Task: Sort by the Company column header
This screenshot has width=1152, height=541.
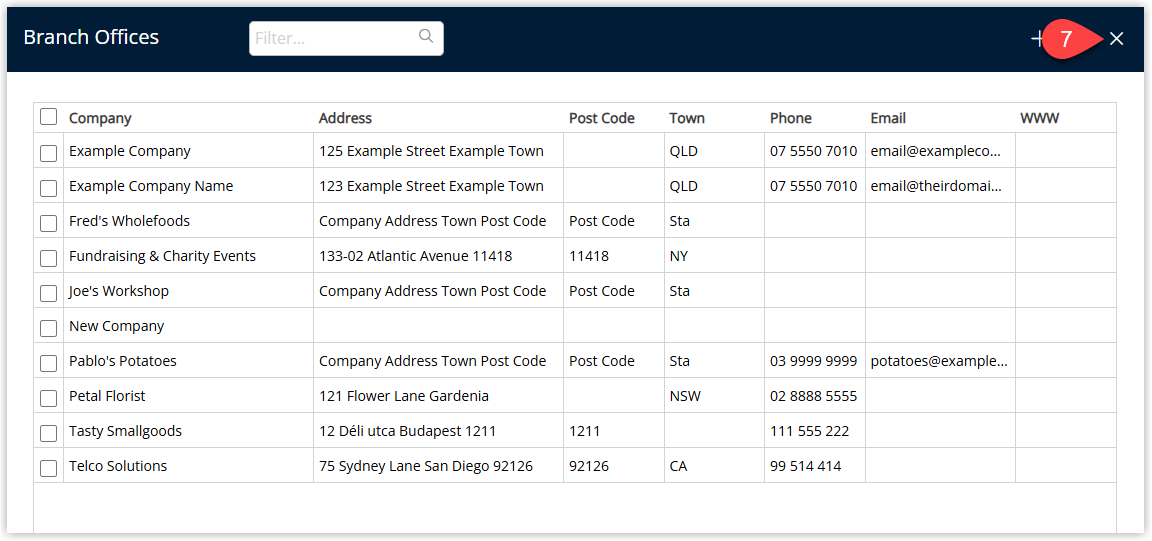Action: pos(100,118)
